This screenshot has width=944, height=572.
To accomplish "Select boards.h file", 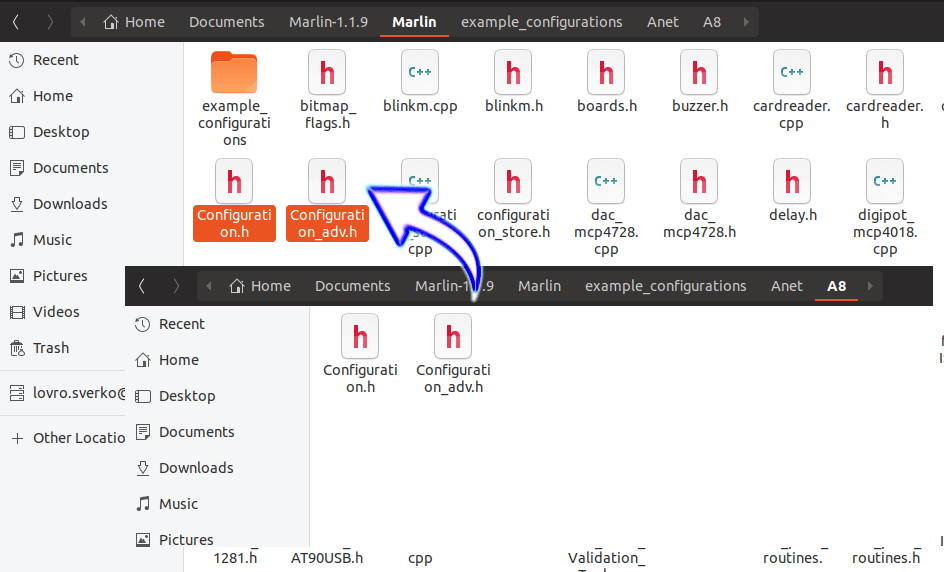I will (606, 81).
